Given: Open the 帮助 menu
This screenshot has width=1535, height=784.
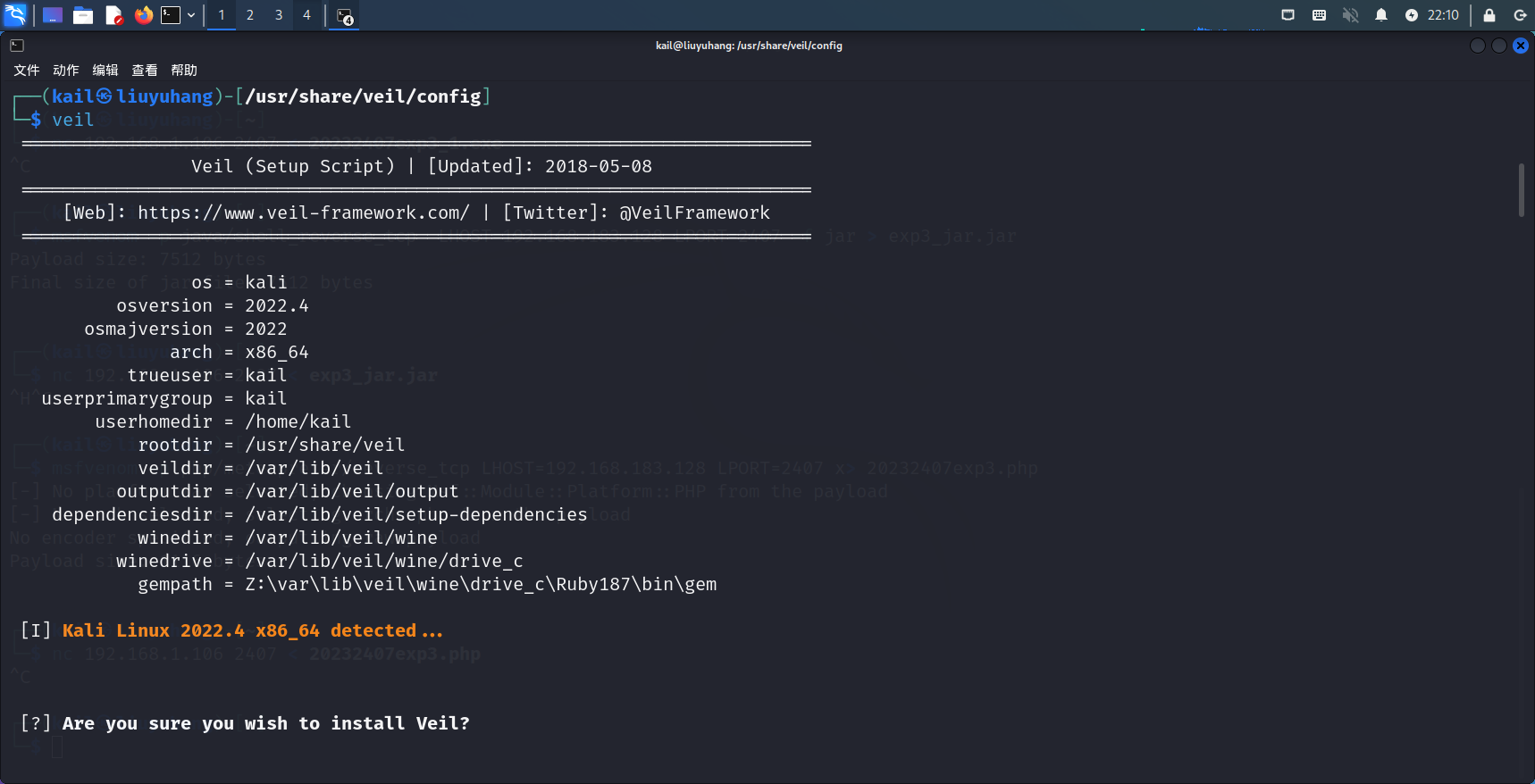Looking at the screenshot, I should [x=184, y=71].
